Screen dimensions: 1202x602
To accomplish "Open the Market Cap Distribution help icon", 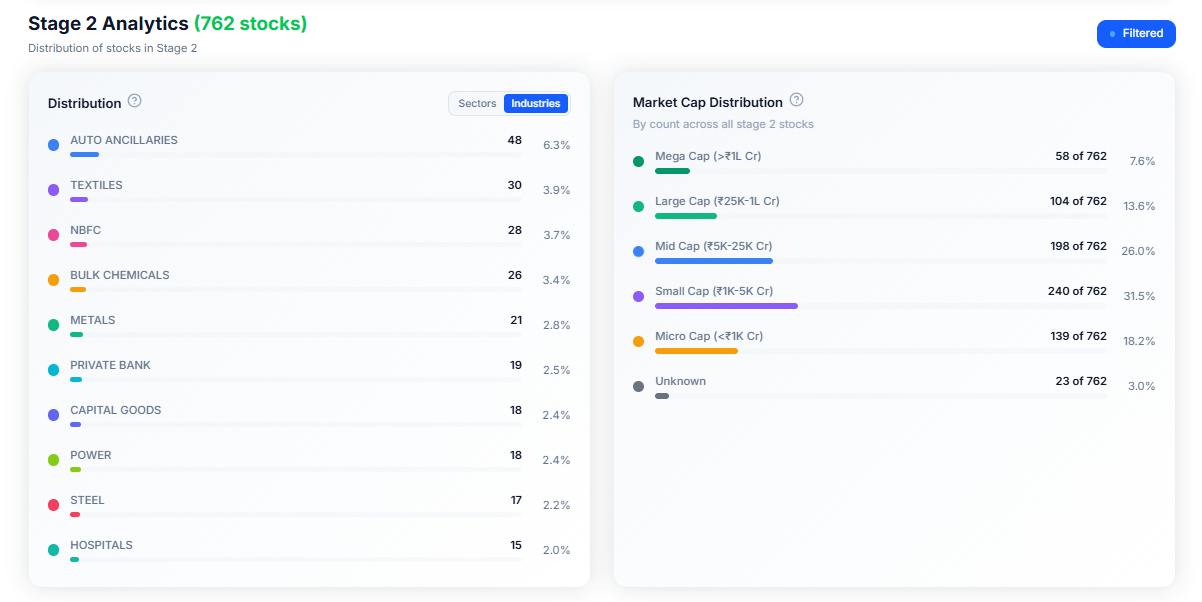I will coord(796,100).
